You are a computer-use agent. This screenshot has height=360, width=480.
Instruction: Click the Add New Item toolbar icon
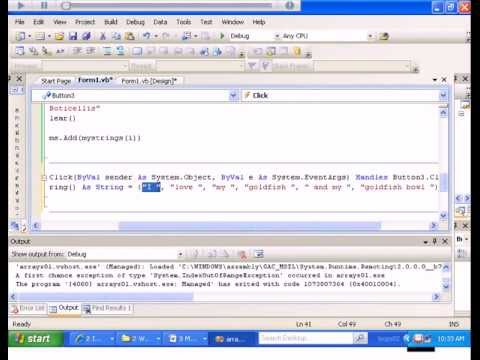click(x=40, y=36)
